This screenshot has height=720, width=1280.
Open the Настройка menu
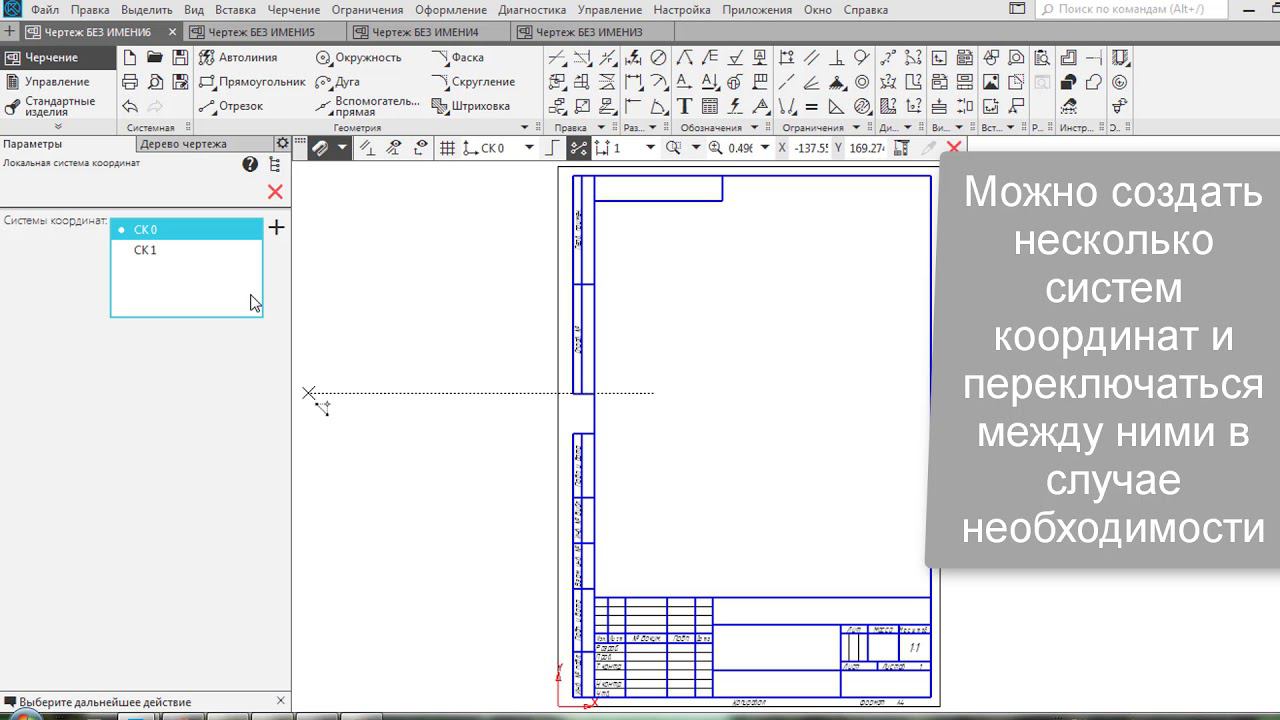682,10
